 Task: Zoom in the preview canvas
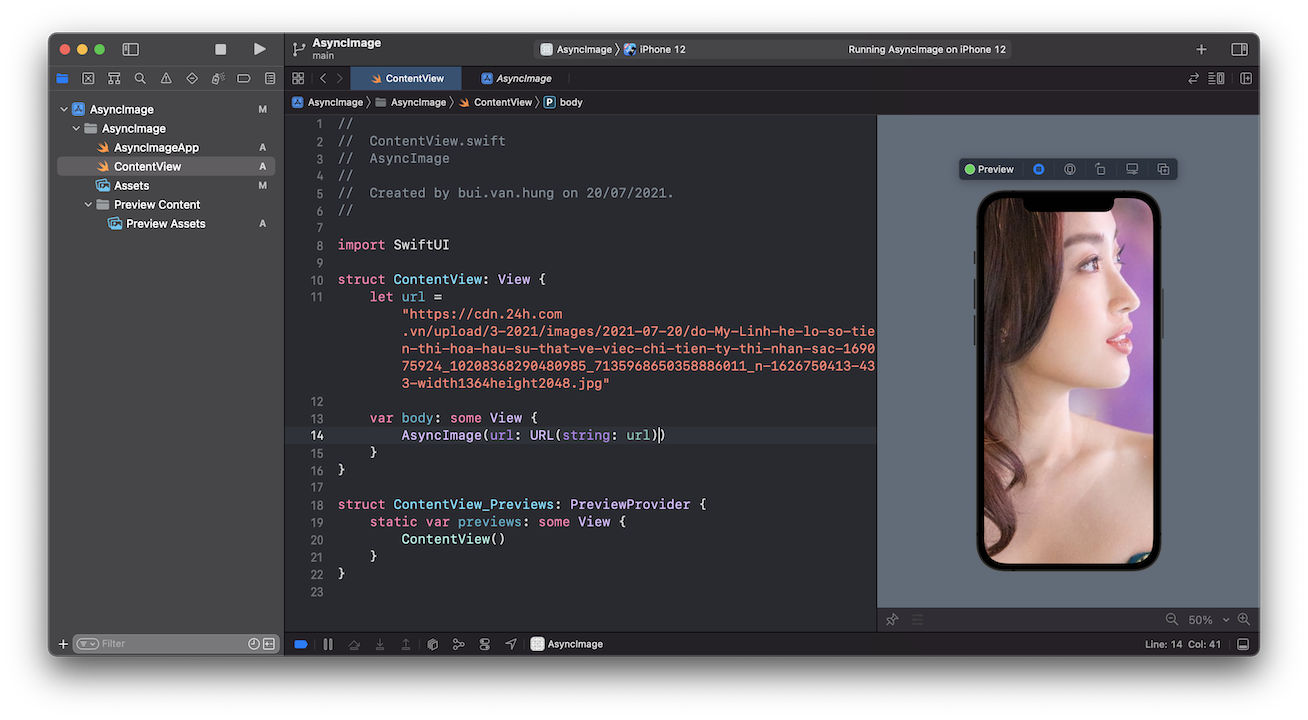[1243, 619]
